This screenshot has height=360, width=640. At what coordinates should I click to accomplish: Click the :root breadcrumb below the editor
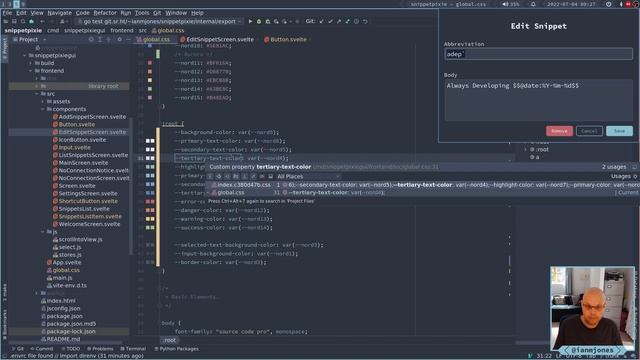(170, 340)
